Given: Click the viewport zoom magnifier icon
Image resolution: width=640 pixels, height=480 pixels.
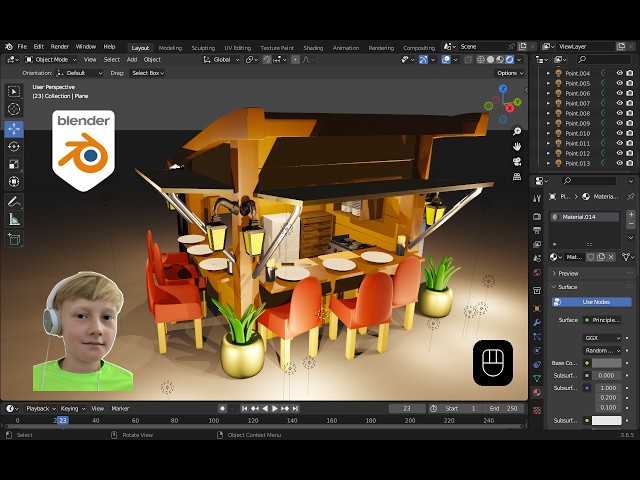Looking at the screenshot, I should [x=517, y=131].
